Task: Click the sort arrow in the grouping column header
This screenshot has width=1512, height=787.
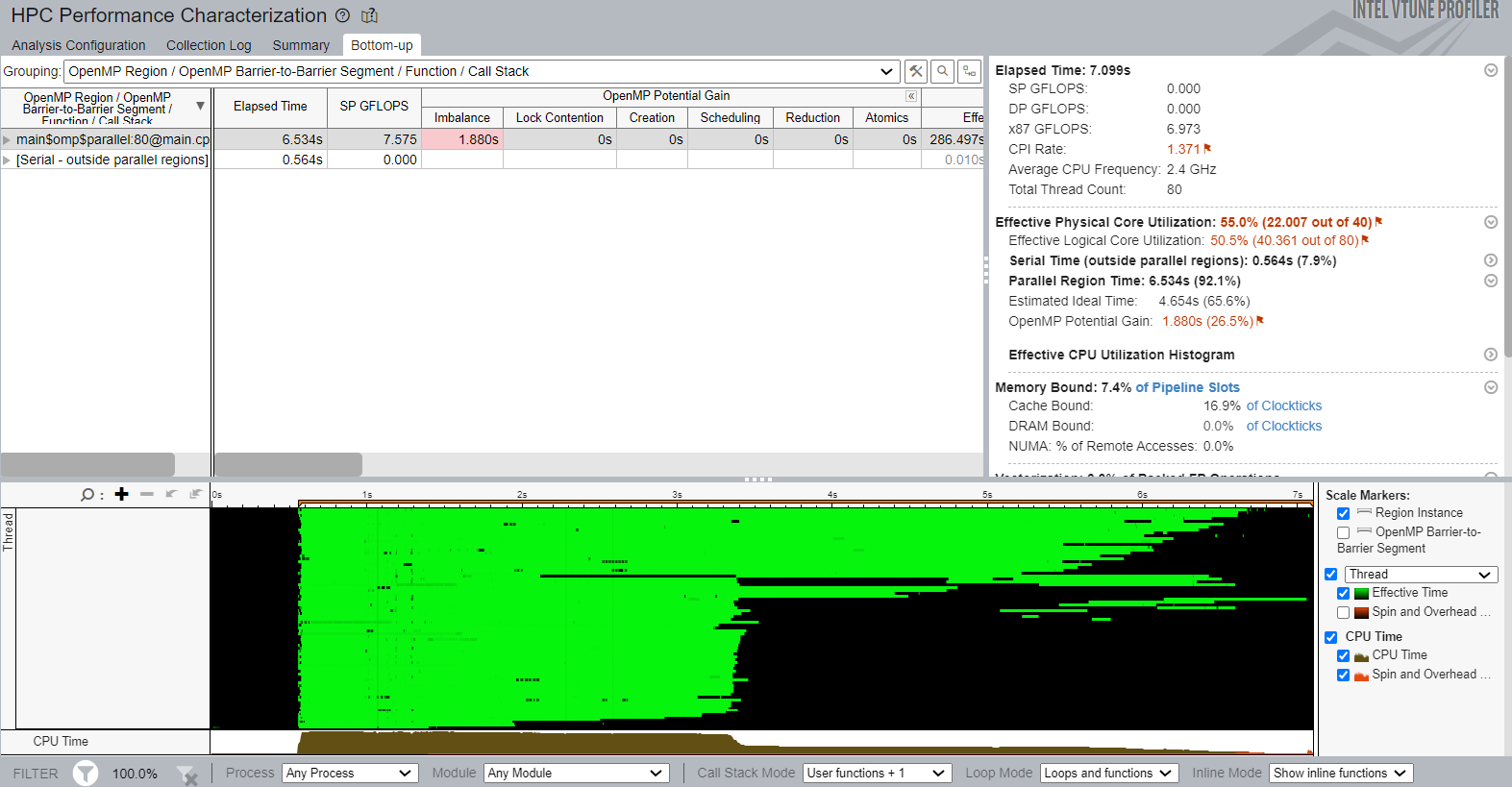Action: pos(200,106)
